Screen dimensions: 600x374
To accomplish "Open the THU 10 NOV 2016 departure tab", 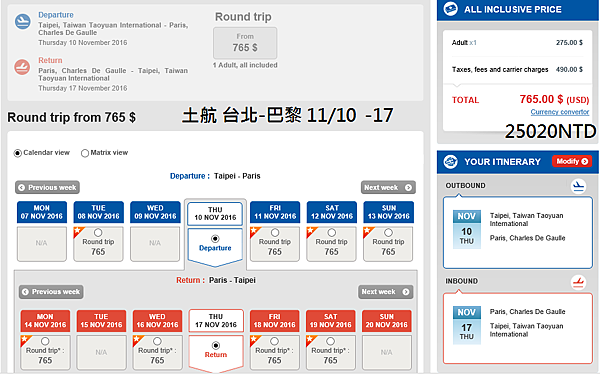I will (215, 214).
